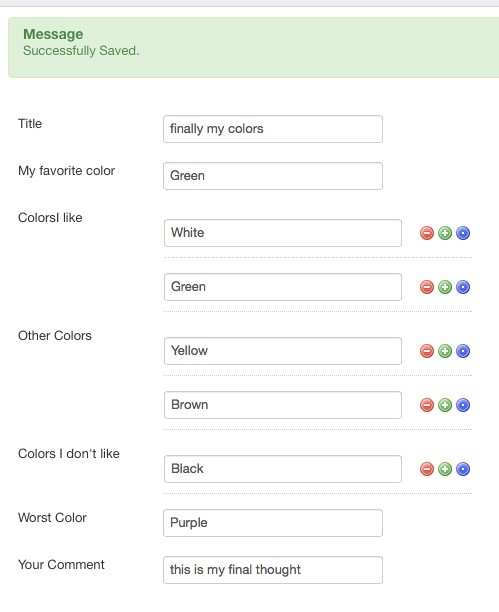Image resolution: width=499 pixels, height=612 pixels.
Task: Add a row after Brown
Action: click(445, 405)
